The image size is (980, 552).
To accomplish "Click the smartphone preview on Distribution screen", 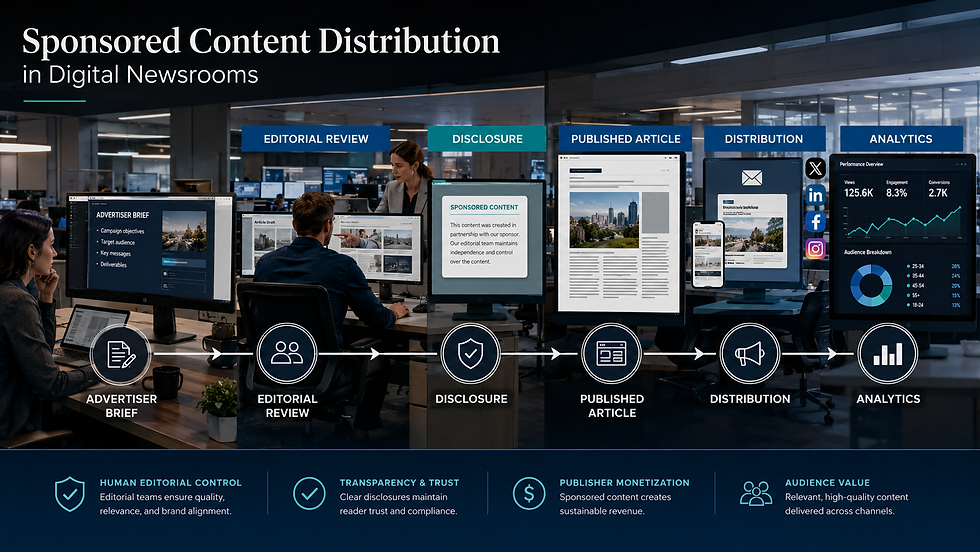I will pyautogui.click(x=708, y=254).
